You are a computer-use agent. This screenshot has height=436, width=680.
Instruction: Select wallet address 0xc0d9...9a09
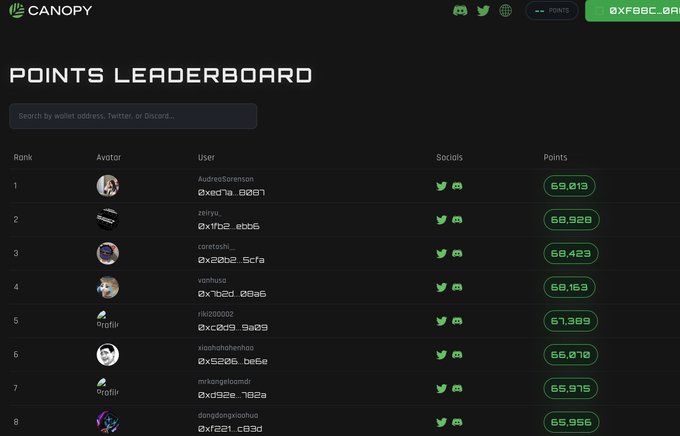point(233,328)
